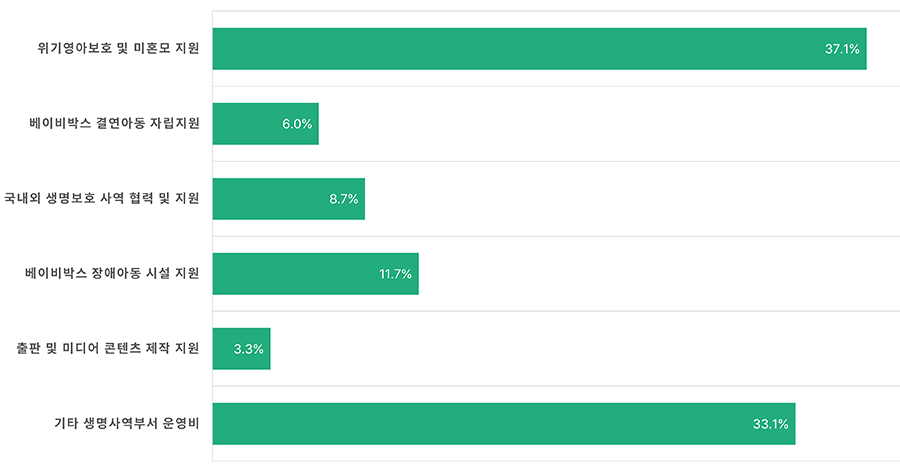Select the 37.1% value label
The image size is (900, 472).
point(842,49)
